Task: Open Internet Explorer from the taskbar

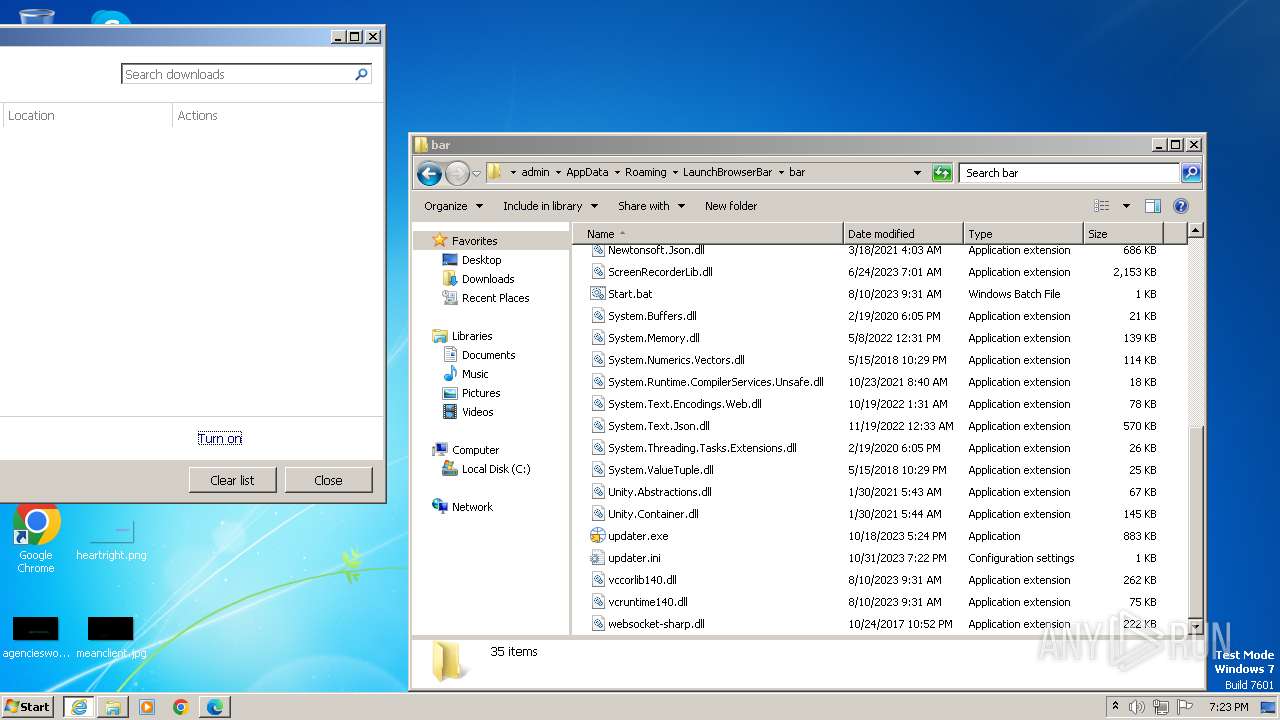Action: coord(79,707)
